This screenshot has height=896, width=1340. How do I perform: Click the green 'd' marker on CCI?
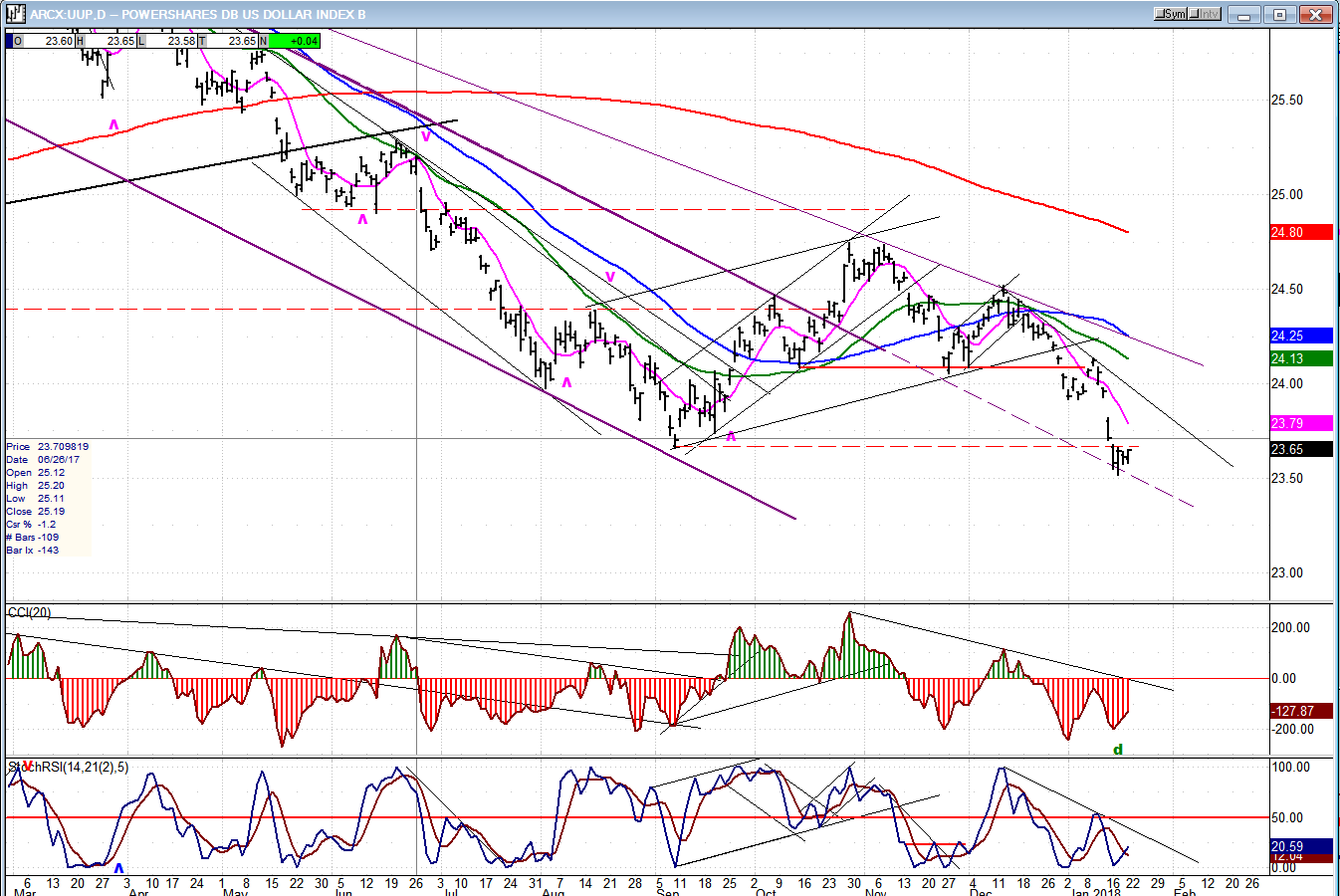point(1118,750)
